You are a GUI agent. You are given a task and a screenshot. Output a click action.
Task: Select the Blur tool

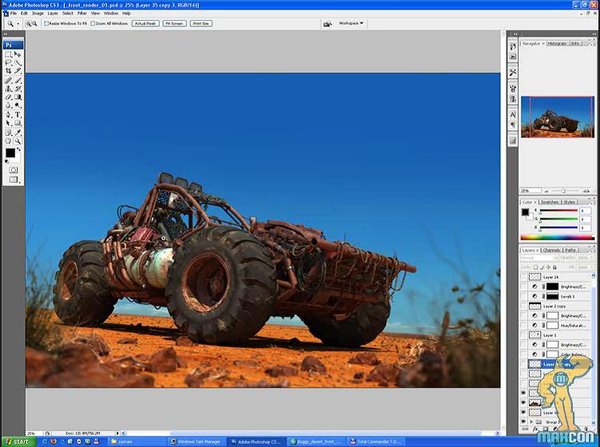coord(8,106)
